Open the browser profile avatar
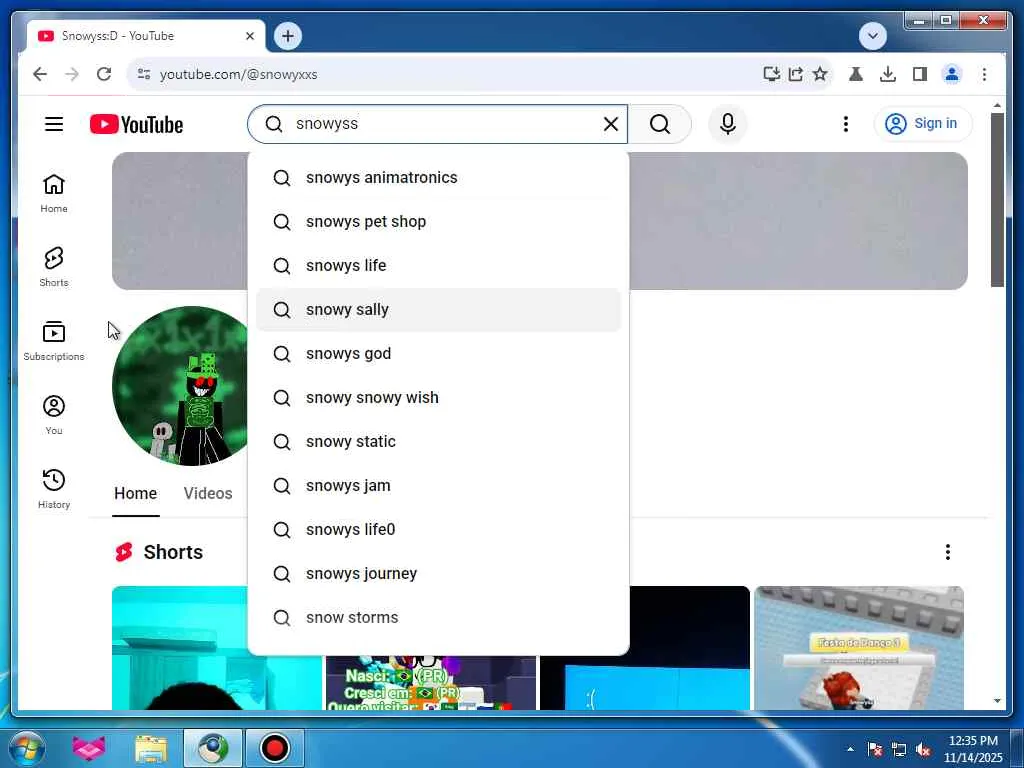The image size is (1024, 768). [952, 74]
